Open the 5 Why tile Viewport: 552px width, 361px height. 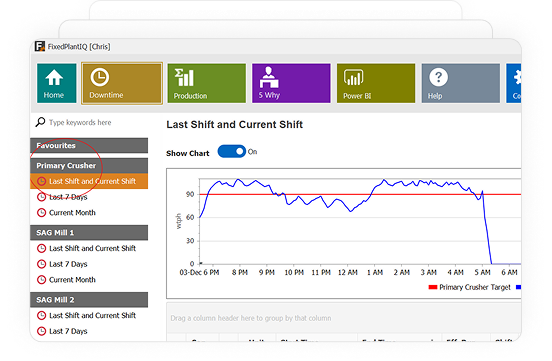pyautogui.click(x=291, y=83)
